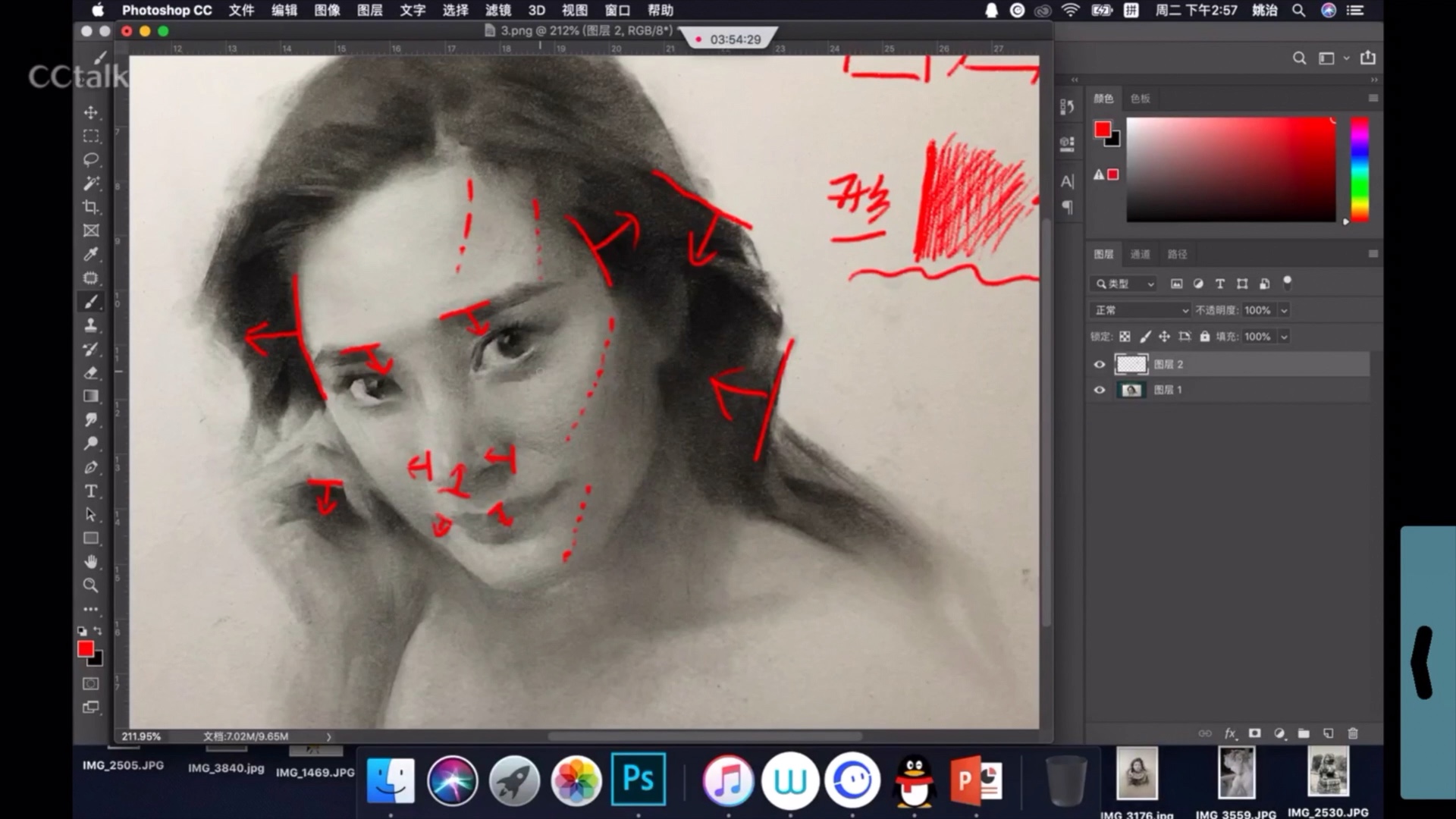Image resolution: width=1456 pixels, height=819 pixels.
Task: Select the Horizontal Type tool
Action: pos(91,491)
